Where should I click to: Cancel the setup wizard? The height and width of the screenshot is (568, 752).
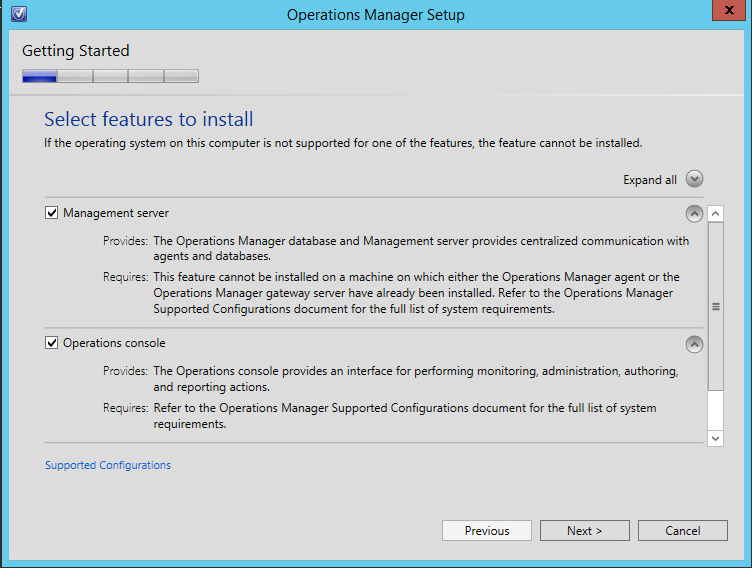[x=682, y=531]
